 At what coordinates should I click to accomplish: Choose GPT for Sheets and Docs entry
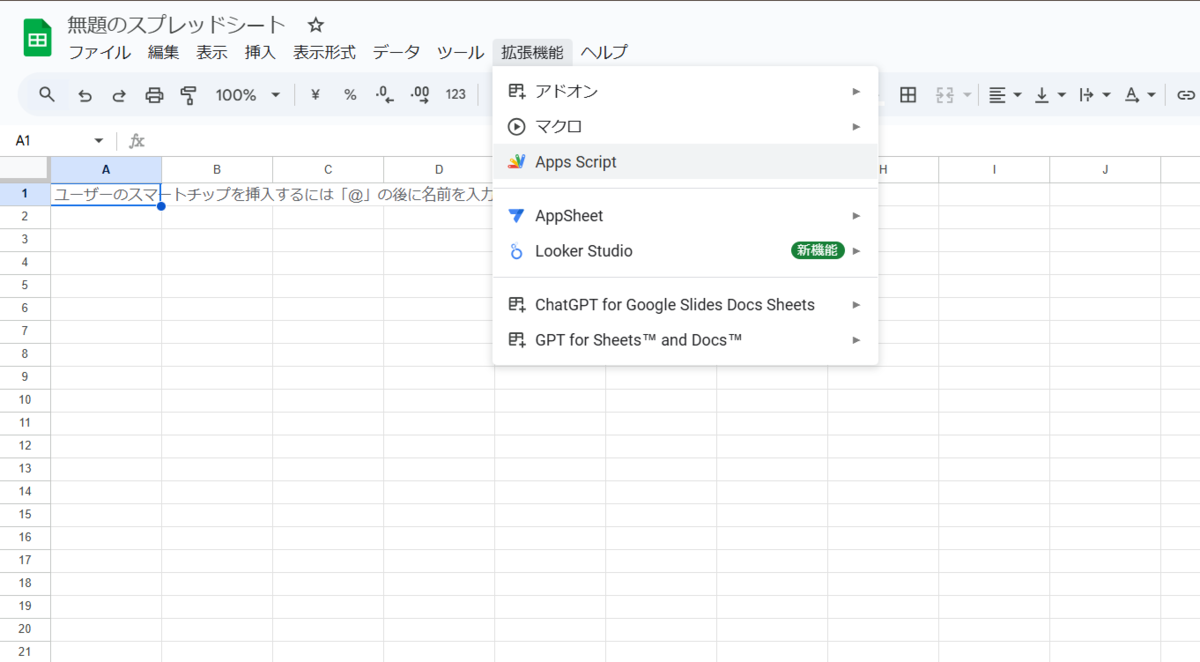(685, 340)
